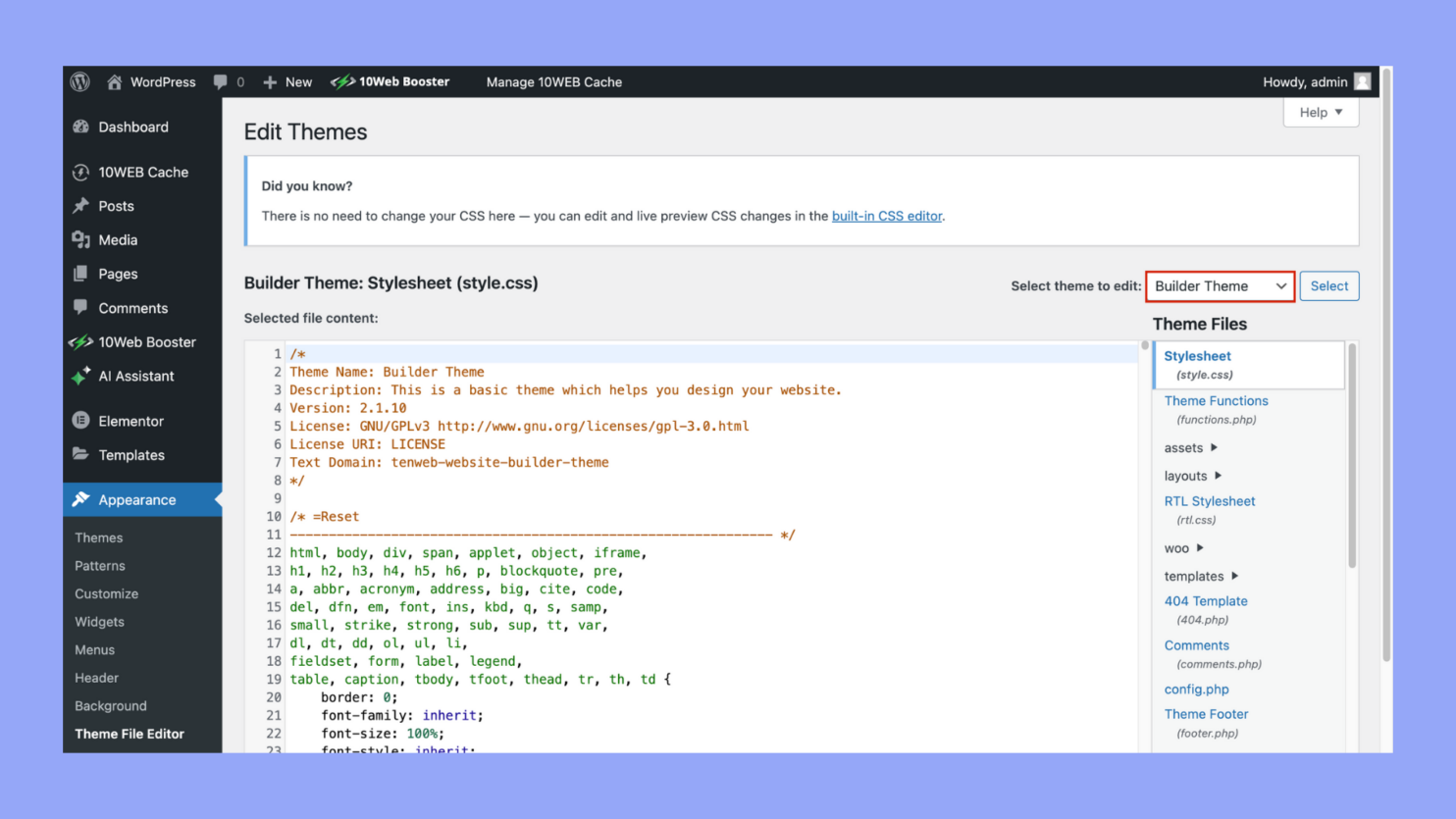Open the comments bubble icon in admin bar
The width and height of the screenshot is (1456, 819).
point(221,82)
